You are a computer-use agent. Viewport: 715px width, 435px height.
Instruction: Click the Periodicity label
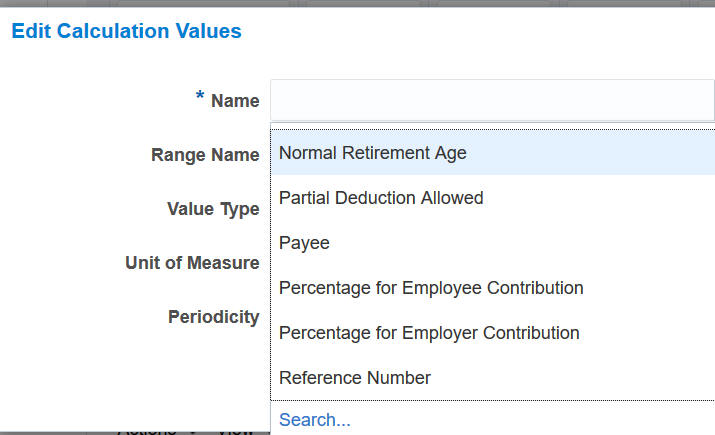213,317
